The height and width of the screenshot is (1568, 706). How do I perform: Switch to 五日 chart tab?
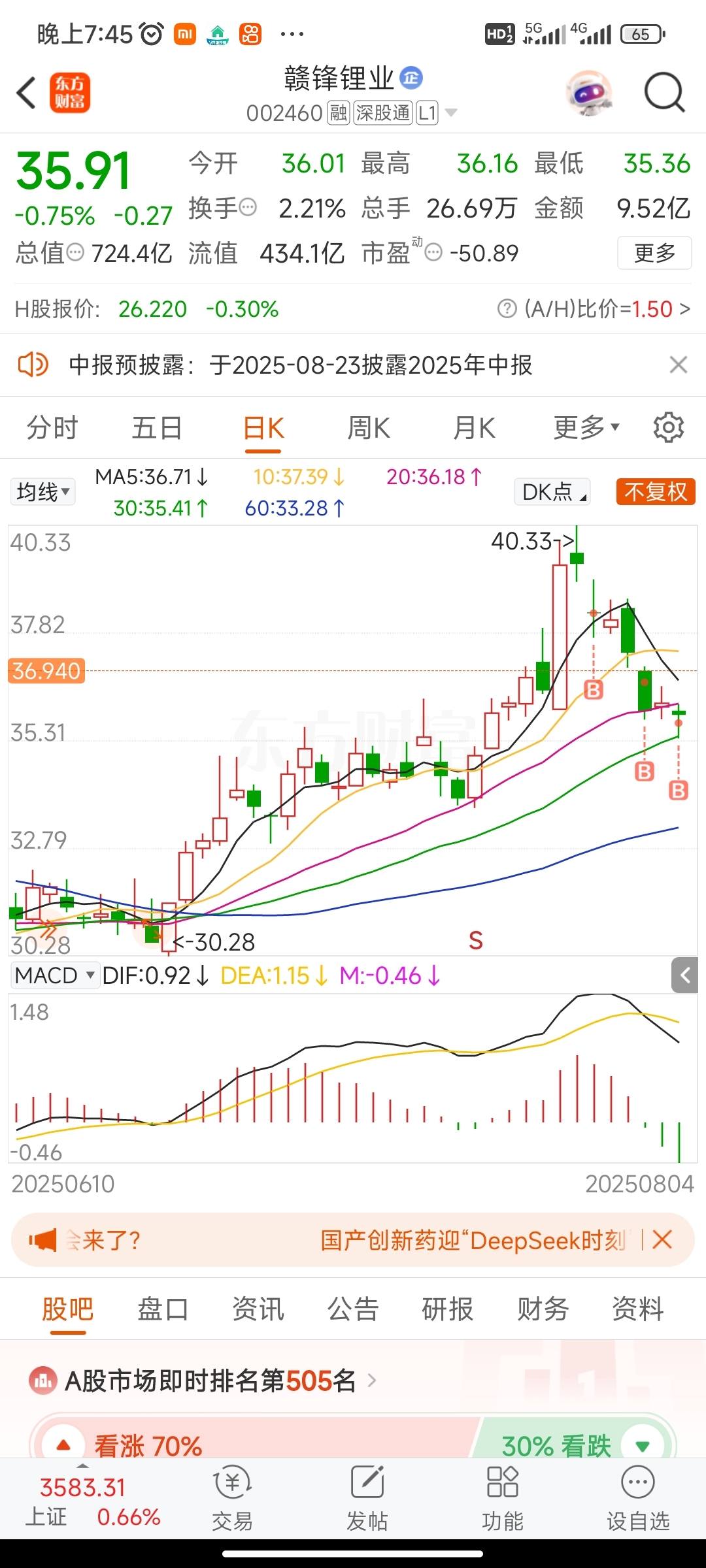click(x=157, y=429)
